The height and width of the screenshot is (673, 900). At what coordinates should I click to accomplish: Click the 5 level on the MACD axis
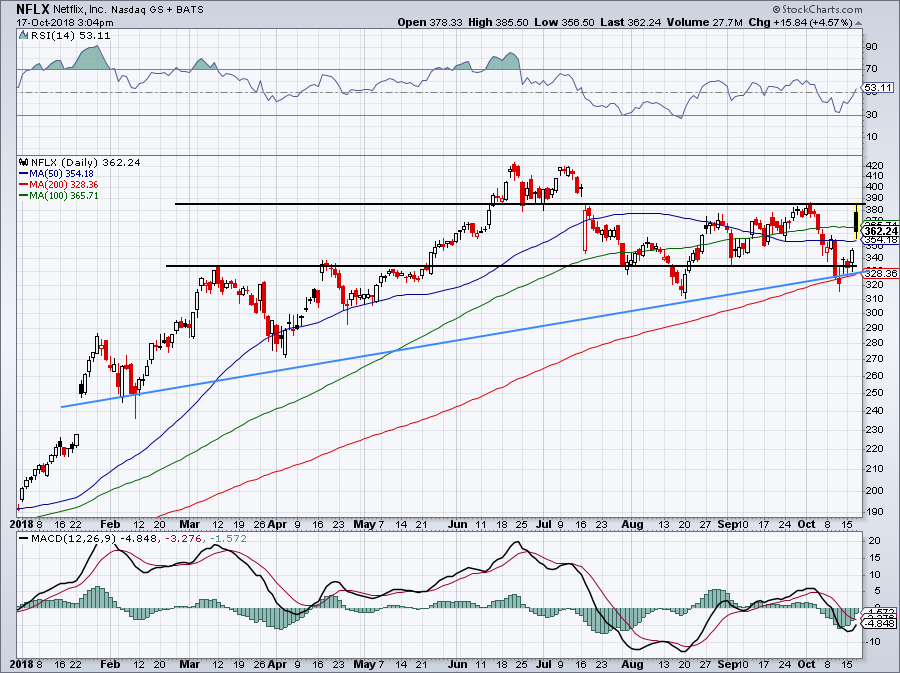coord(877,591)
